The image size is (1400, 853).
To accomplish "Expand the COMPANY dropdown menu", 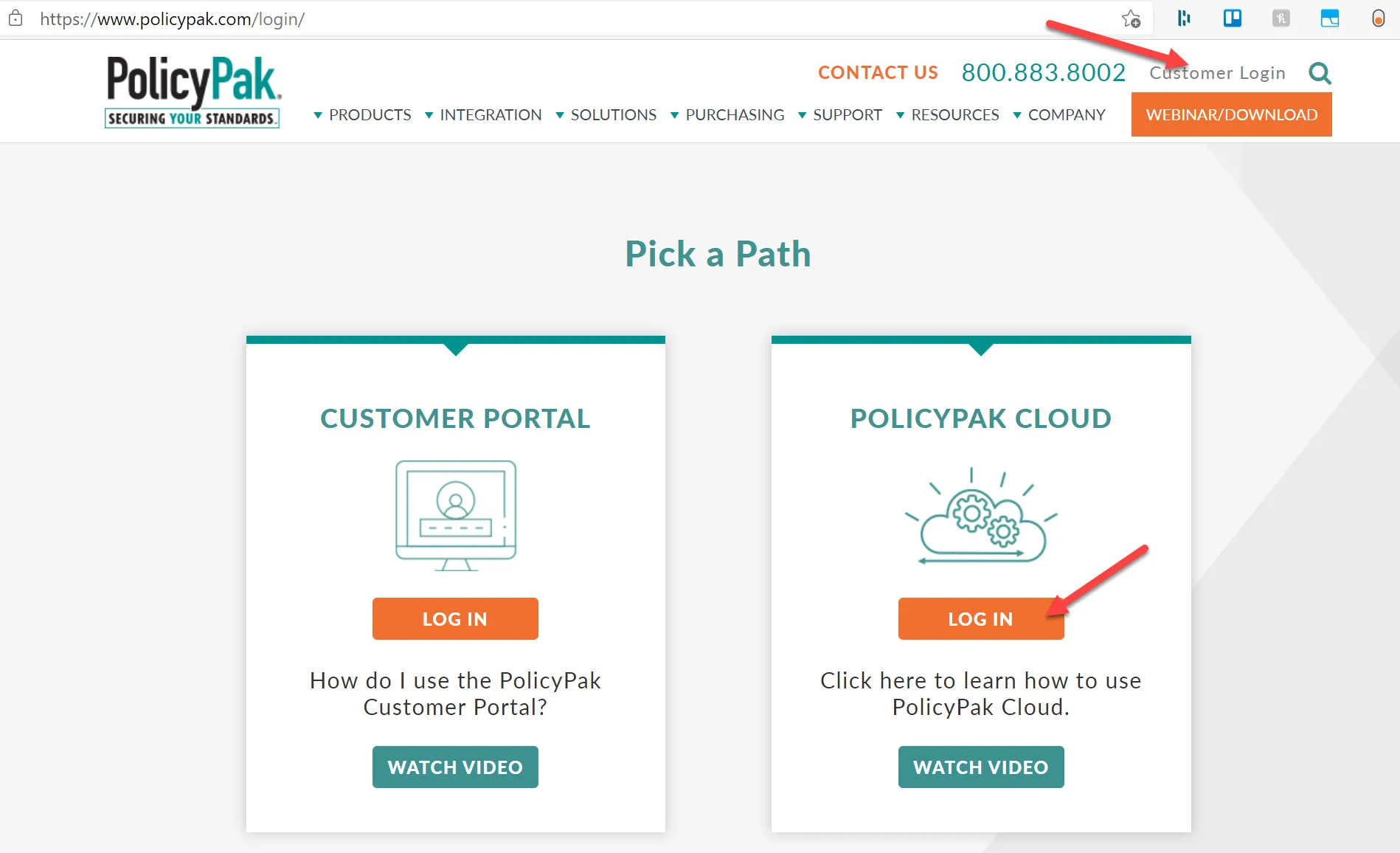I will click(x=1059, y=115).
